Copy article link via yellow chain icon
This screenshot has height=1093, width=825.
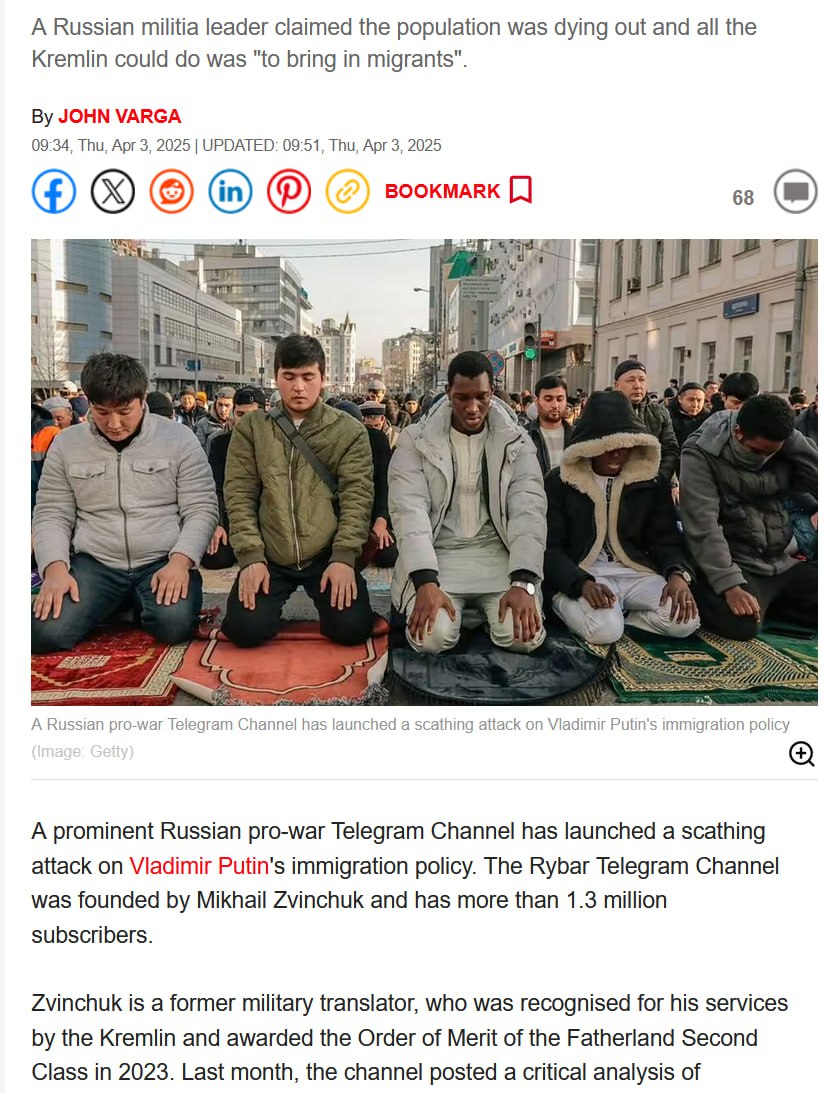coord(348,191)
